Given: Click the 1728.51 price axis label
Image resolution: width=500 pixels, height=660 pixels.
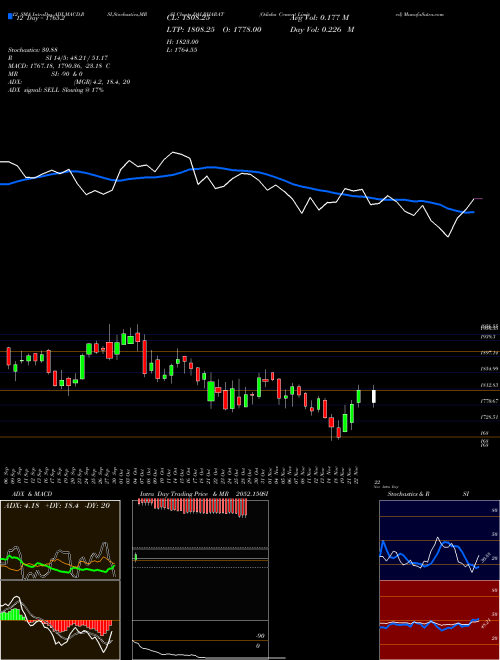Looking at the screenshot, I should pos(489,417).
